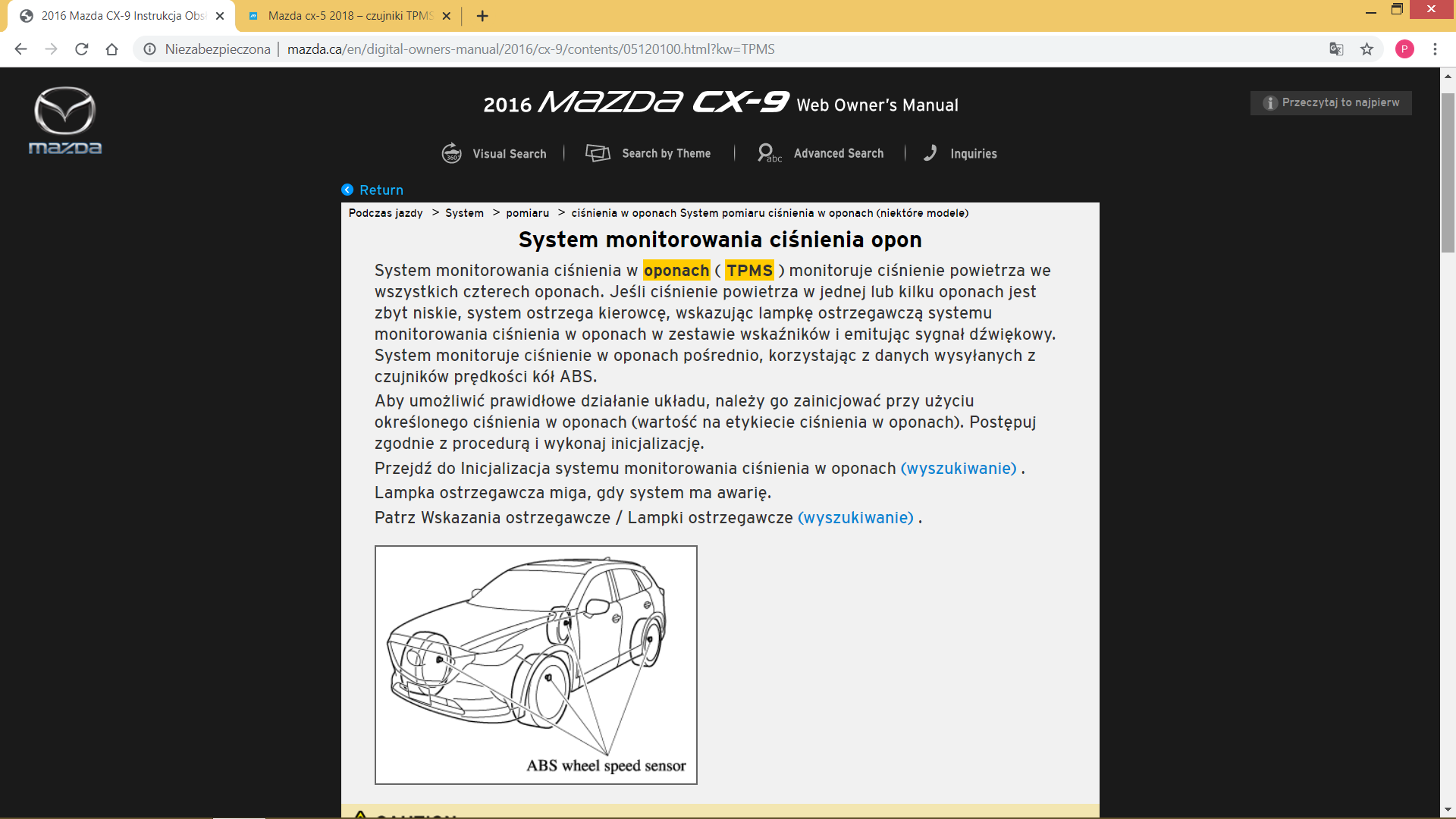Bookmark this page with star icon
Viewport: 1456px width, 819px height.
[x=1367, y=49]
